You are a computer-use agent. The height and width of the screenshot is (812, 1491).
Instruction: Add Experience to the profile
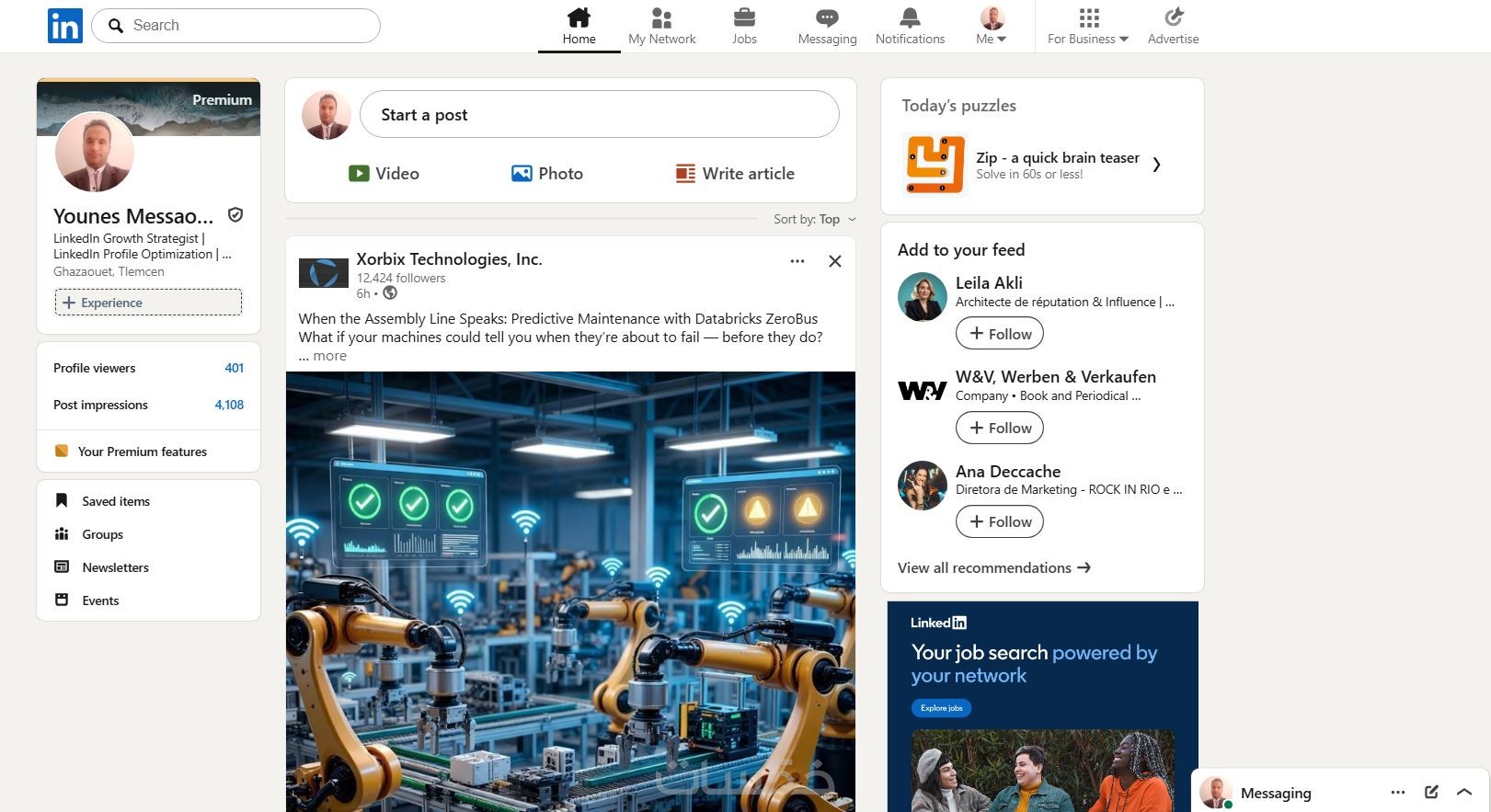pos(148,303)
